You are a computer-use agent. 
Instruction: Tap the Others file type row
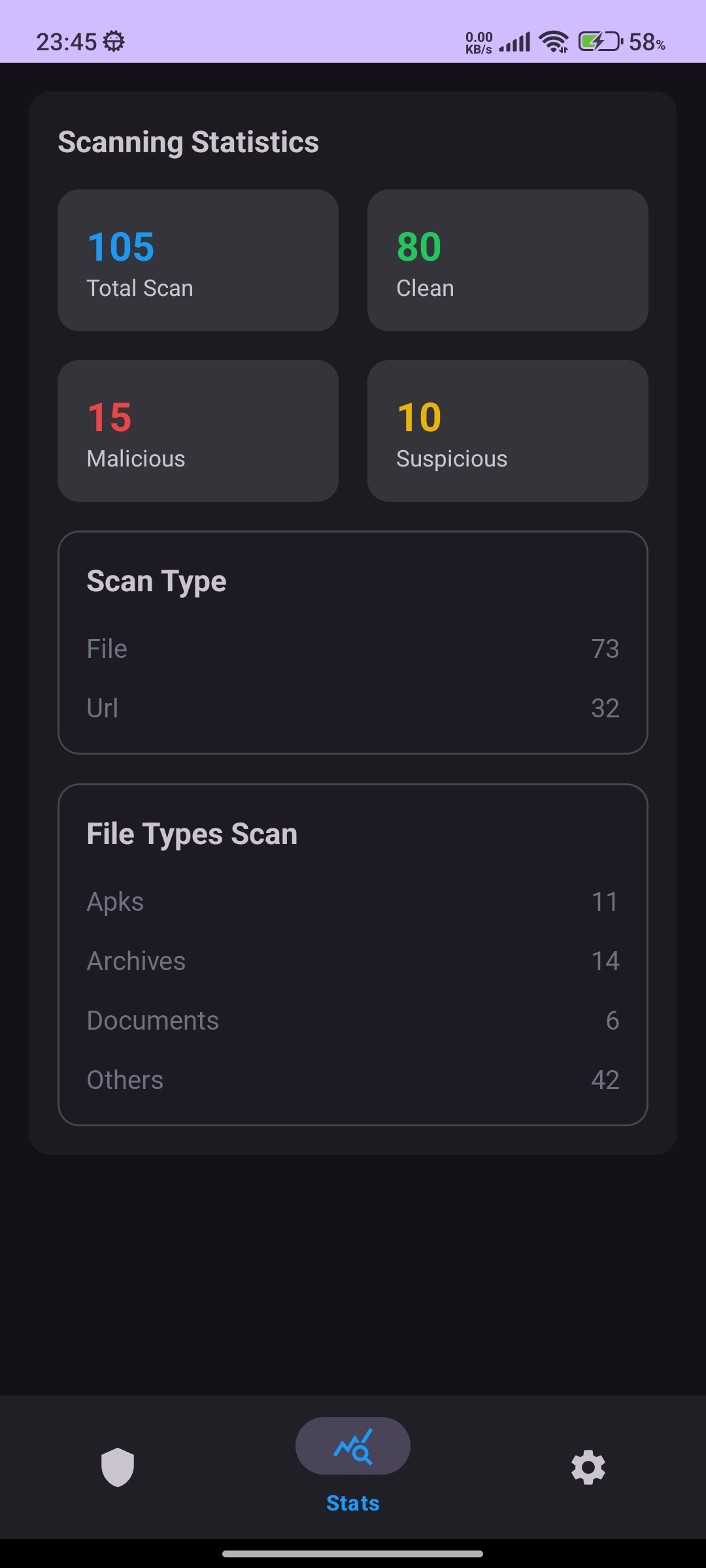(353, 1080)
